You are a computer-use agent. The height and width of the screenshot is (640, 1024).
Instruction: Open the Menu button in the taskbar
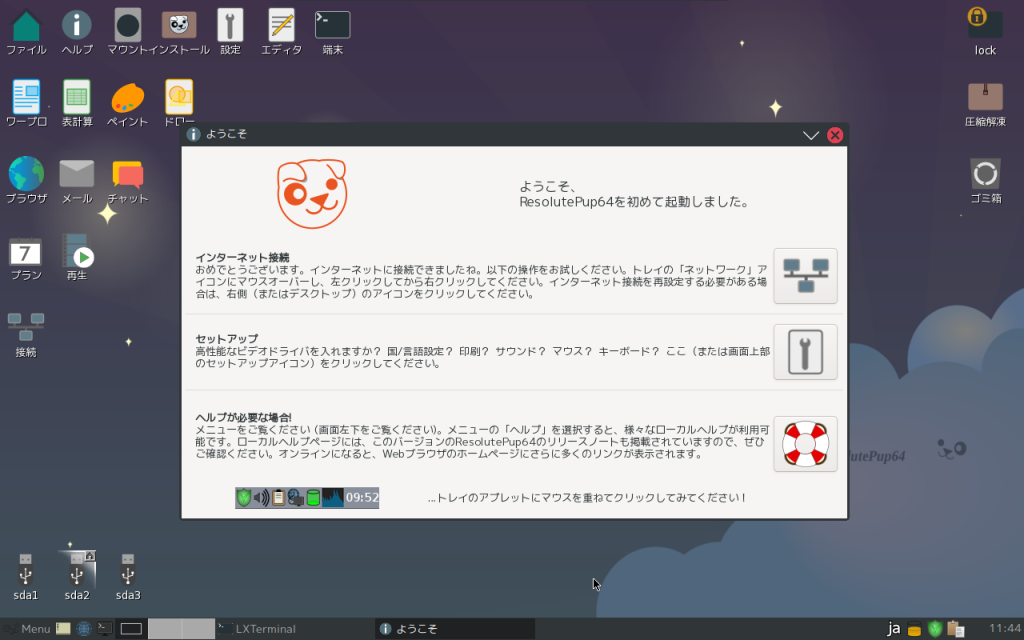[27, 629]
